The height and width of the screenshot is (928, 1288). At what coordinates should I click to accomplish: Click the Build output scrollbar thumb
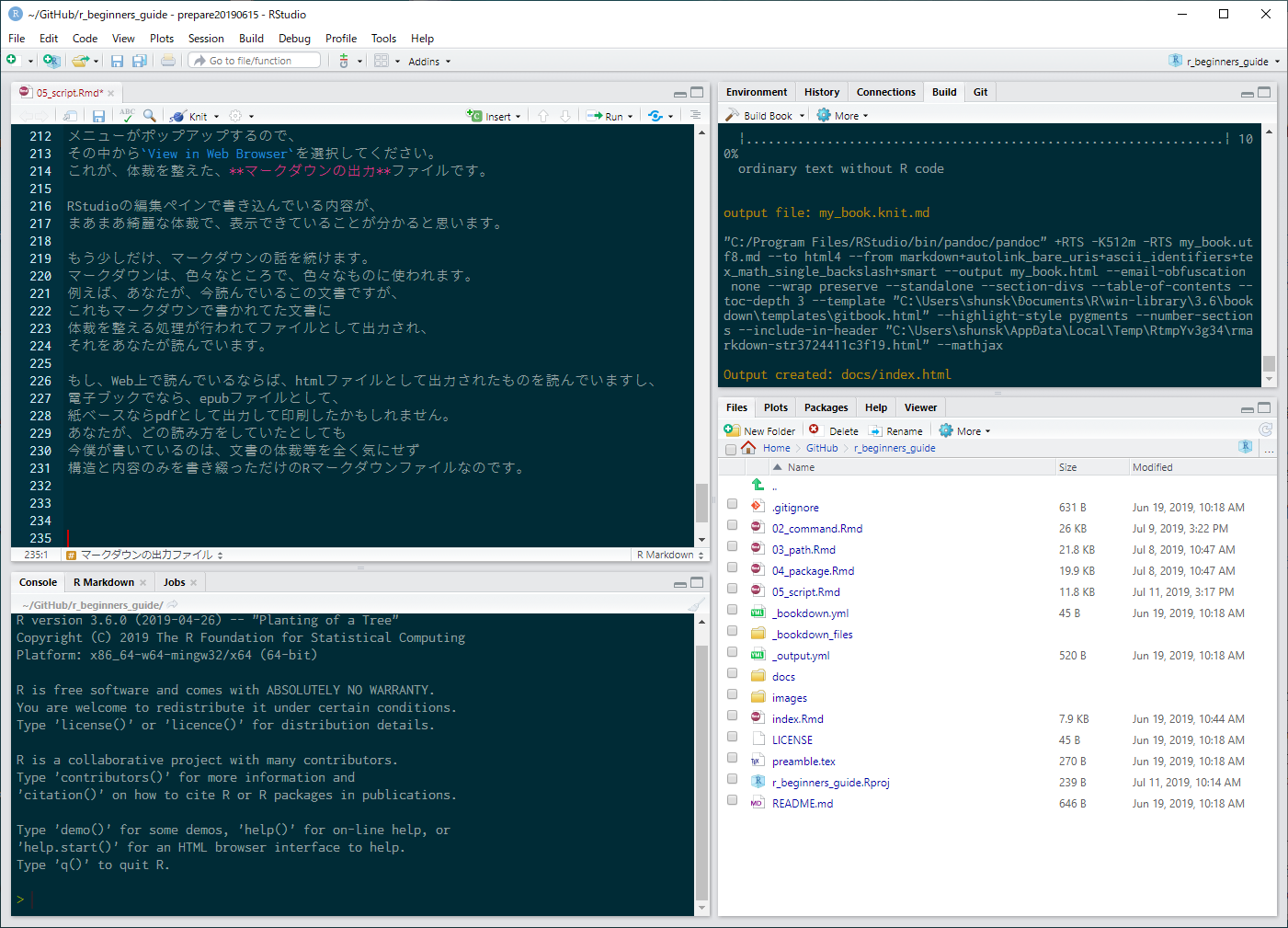coord(1269,363)
